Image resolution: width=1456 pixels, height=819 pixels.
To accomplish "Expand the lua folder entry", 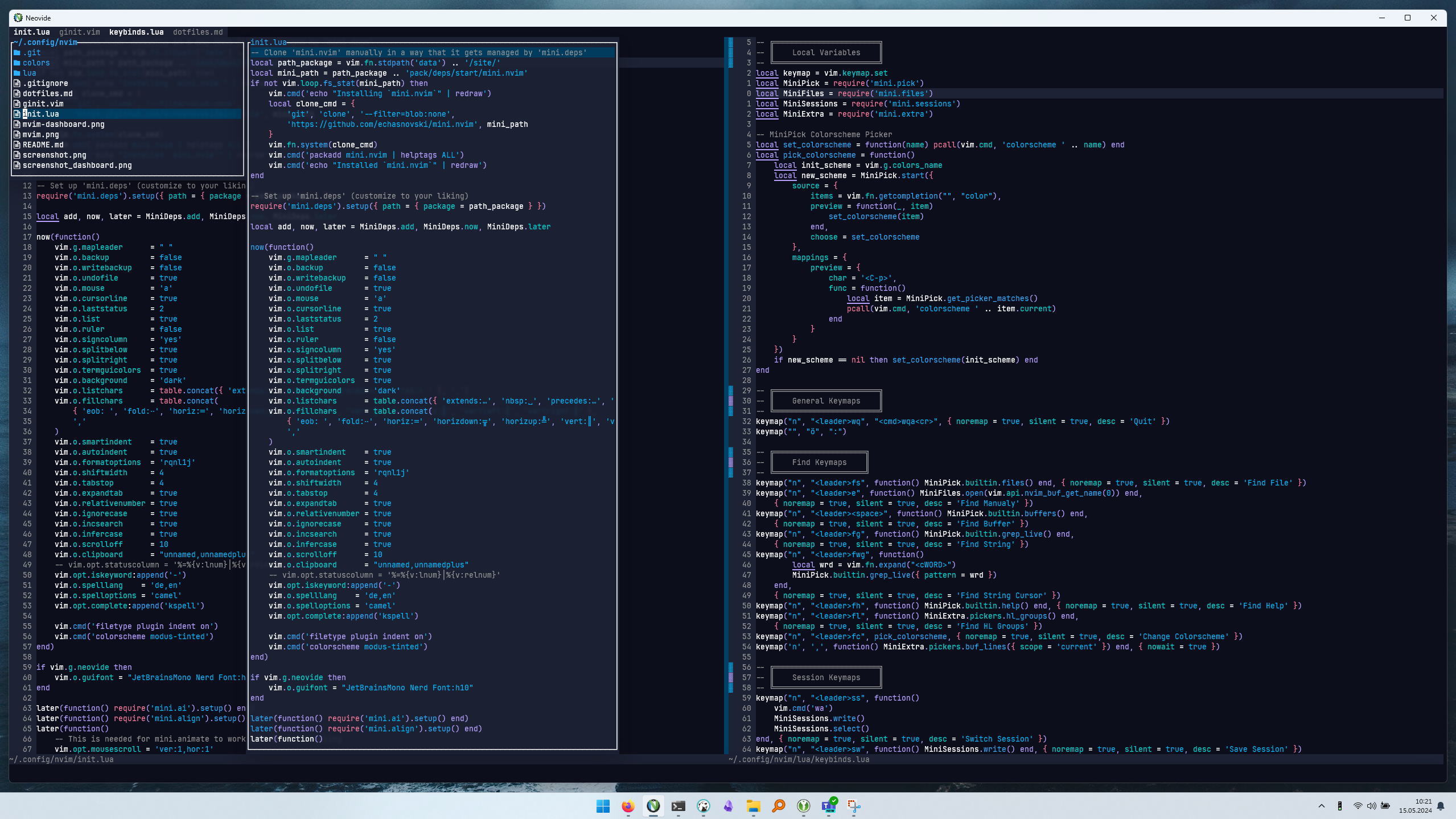I will click(29, 73).
